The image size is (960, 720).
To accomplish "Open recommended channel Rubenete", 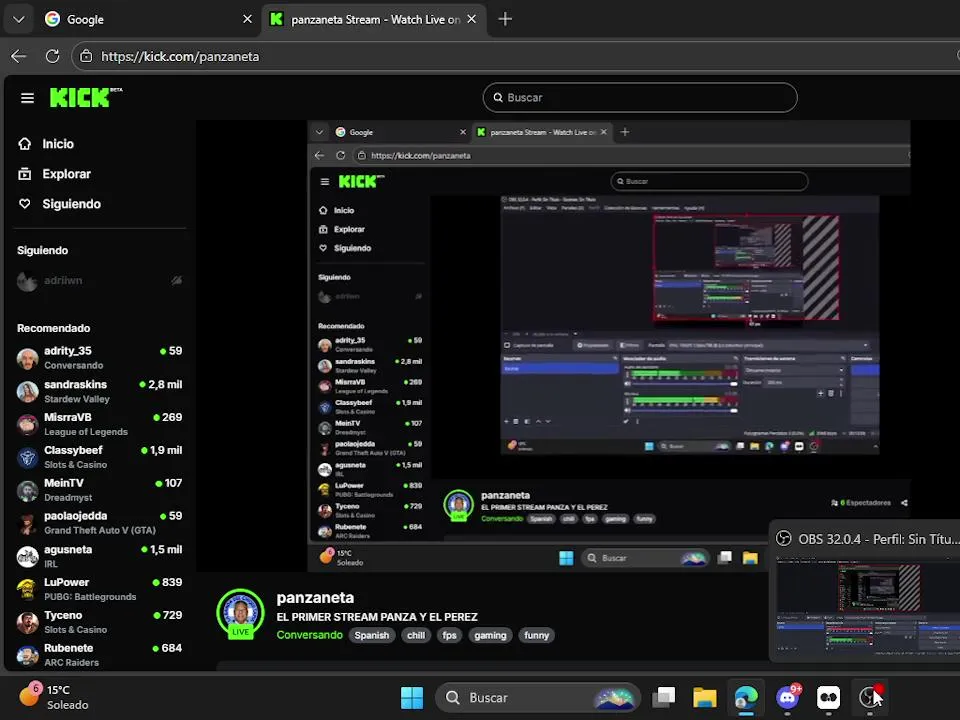I will point(100,654).
